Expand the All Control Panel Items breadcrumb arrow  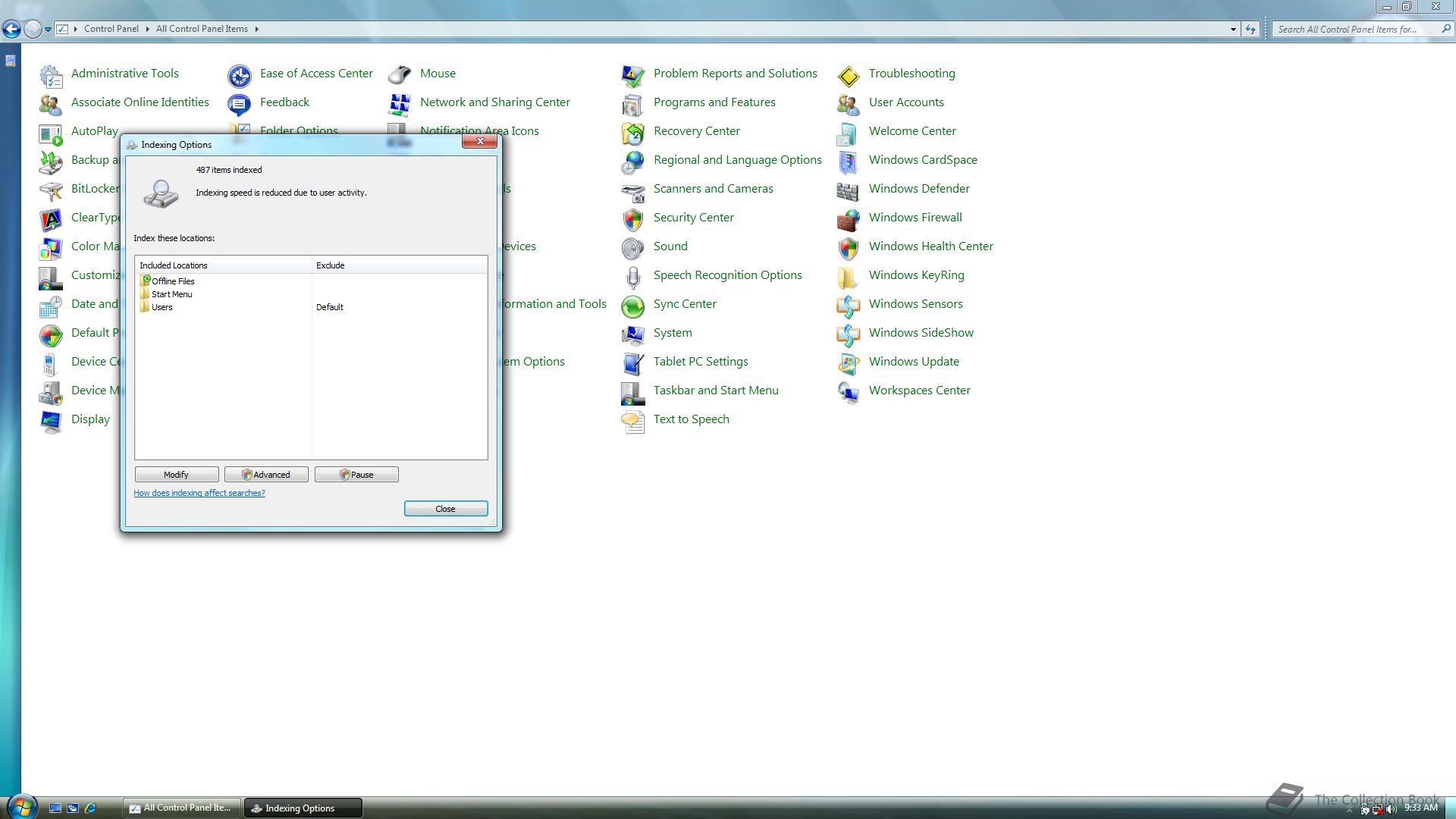(x=256, y=29)
